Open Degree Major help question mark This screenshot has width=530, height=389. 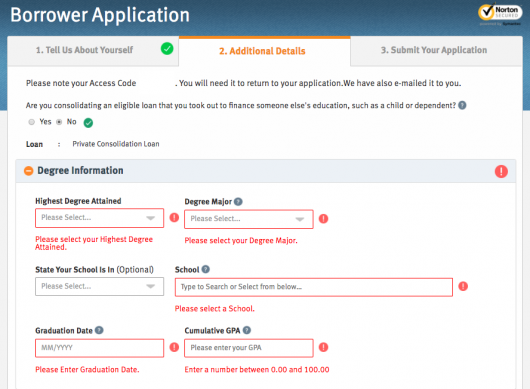[238, 201]
